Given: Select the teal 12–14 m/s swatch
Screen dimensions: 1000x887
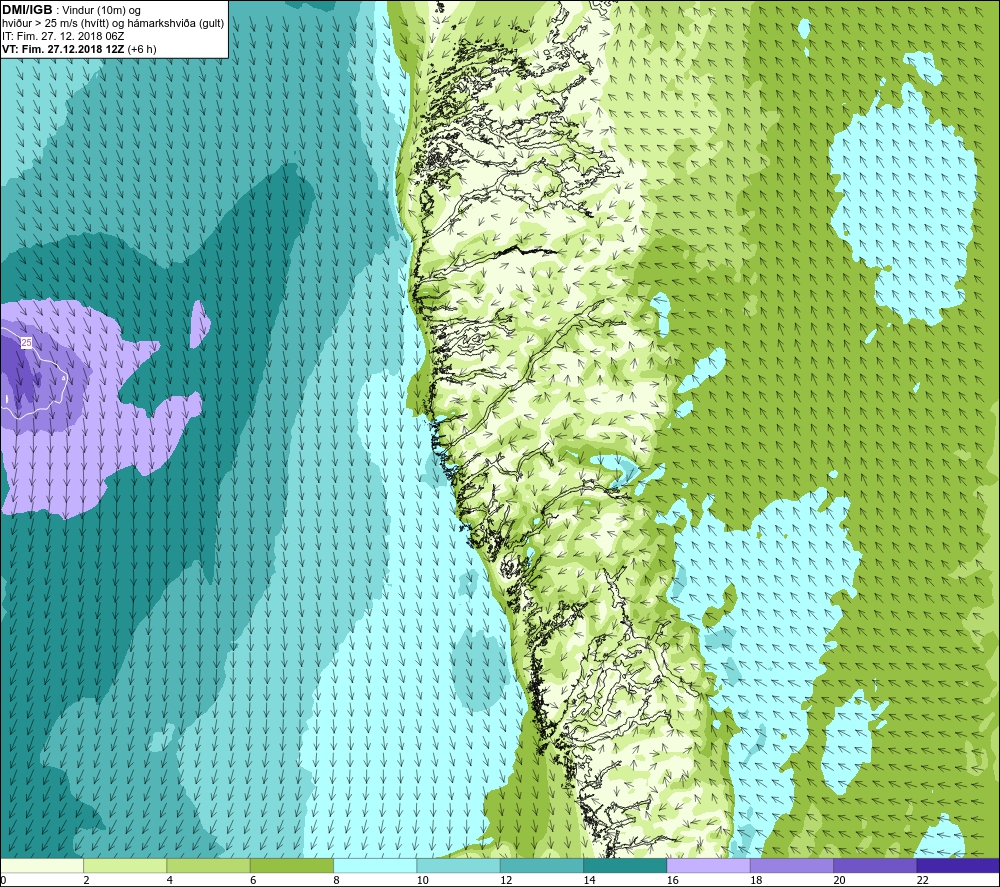Looking at the screenshot, I should [x=541, y=866].
